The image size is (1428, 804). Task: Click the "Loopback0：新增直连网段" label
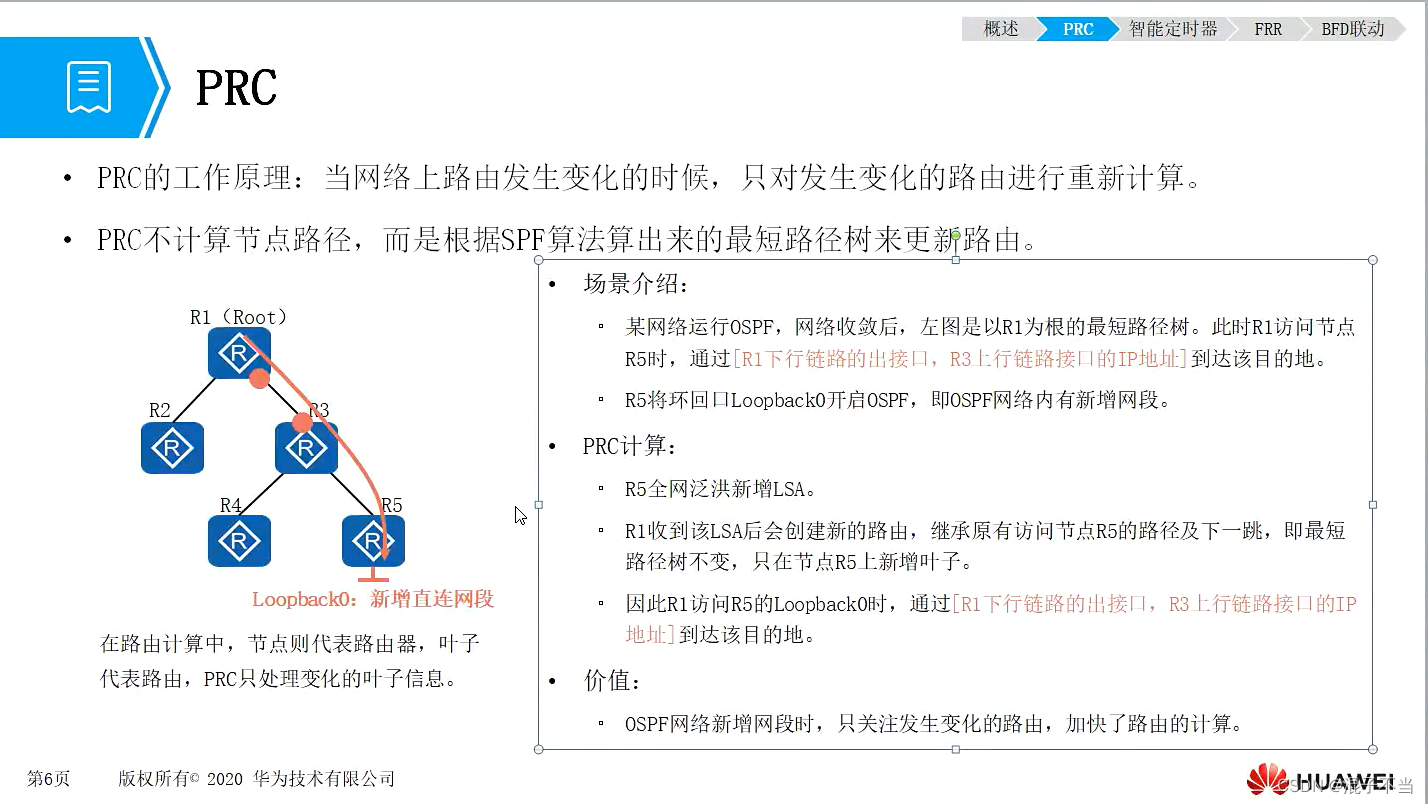coord(373,599)
